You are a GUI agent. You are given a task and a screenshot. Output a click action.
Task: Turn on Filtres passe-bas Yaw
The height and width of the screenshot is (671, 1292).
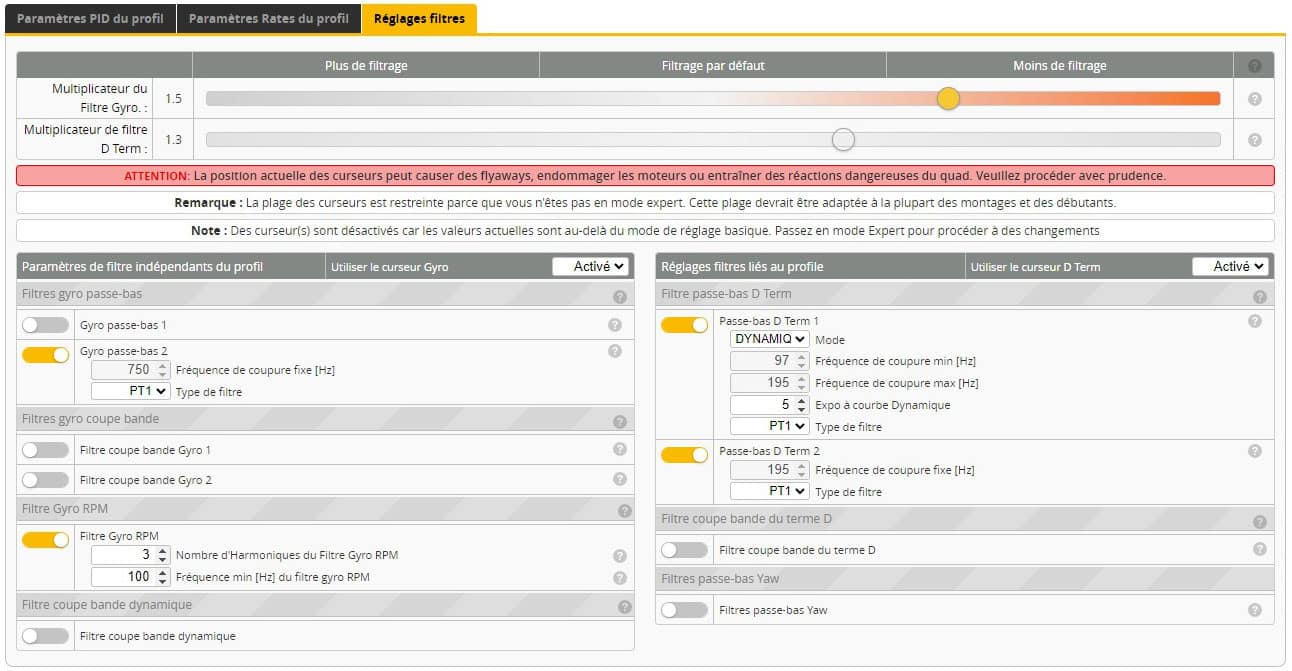point(684,610)
